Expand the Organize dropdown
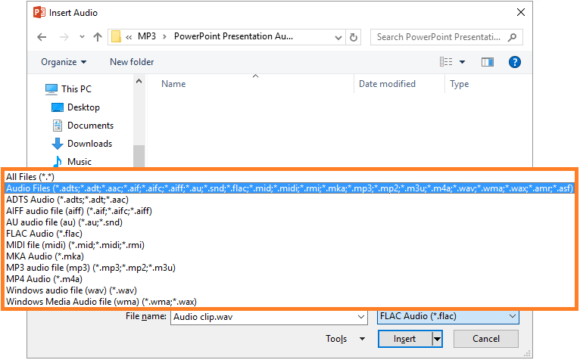580x360 pixels. 64,62
